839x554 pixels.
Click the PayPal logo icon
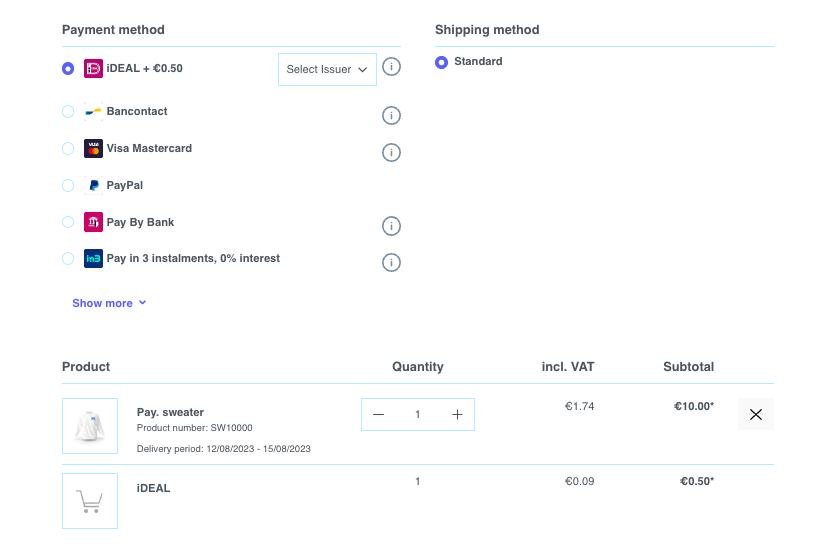coord(93,185)
